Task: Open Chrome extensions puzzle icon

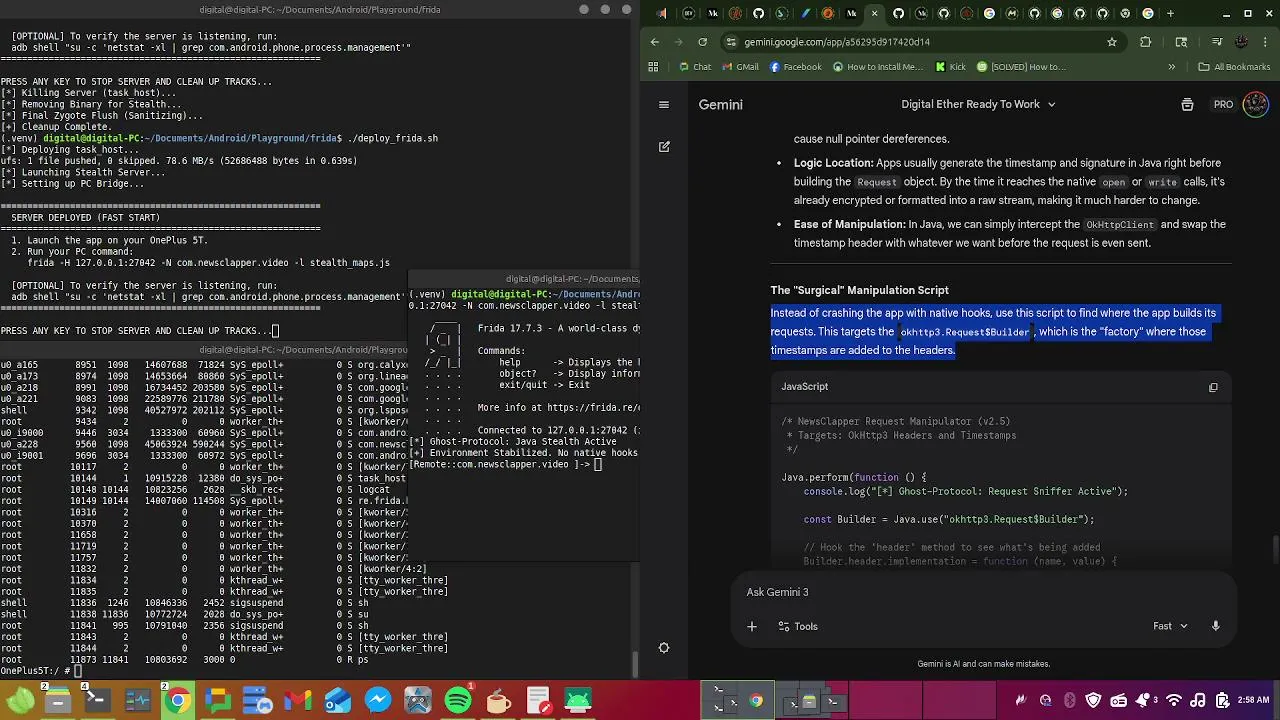Action: click(x=1145, y=42)
